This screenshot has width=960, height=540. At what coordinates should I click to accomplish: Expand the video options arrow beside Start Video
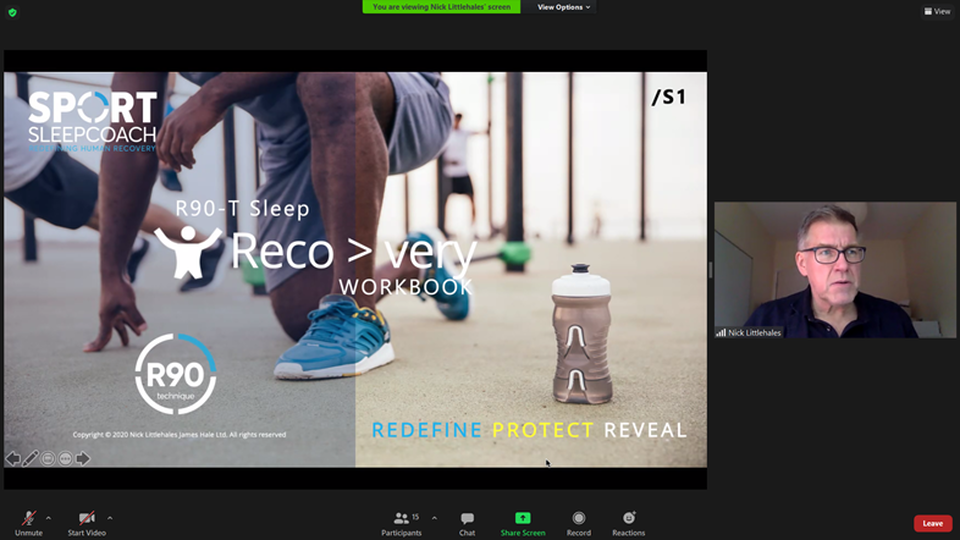(x=110, y=518)
